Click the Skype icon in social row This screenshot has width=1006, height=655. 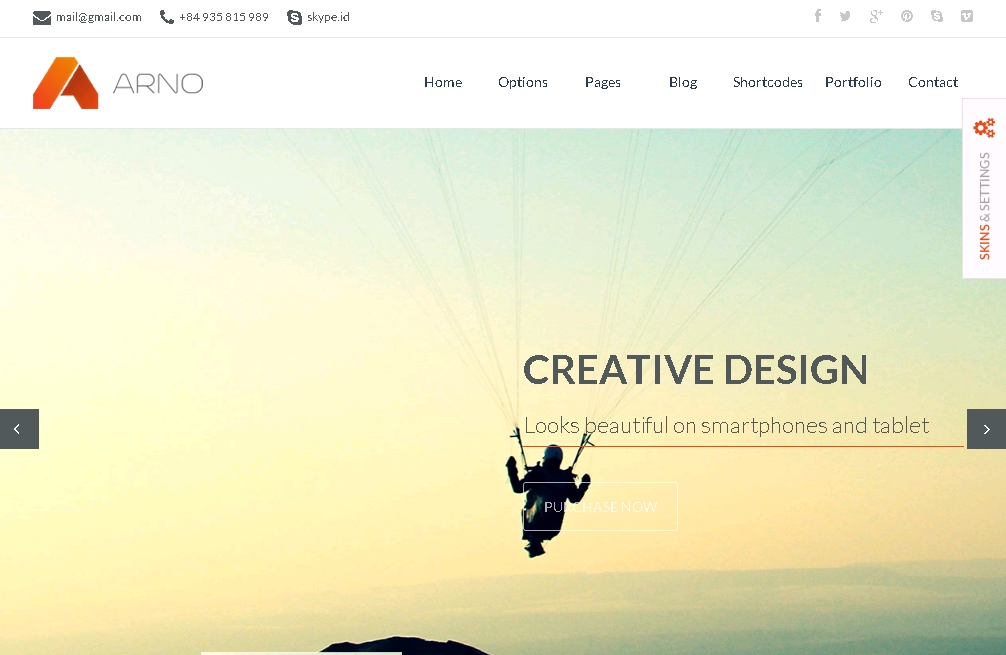point(937,16)
